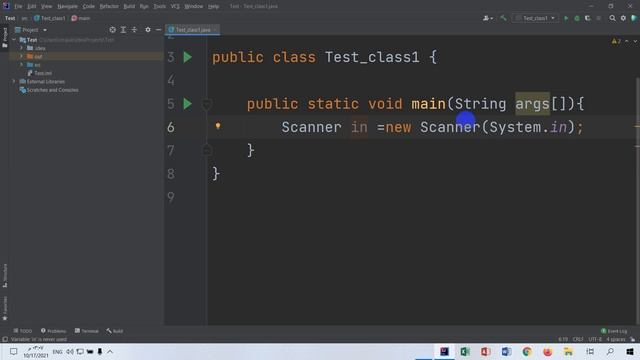Viewport: 640px width, 360px height.
Task: Expand the .idea folder
Action: coord(22,48)
